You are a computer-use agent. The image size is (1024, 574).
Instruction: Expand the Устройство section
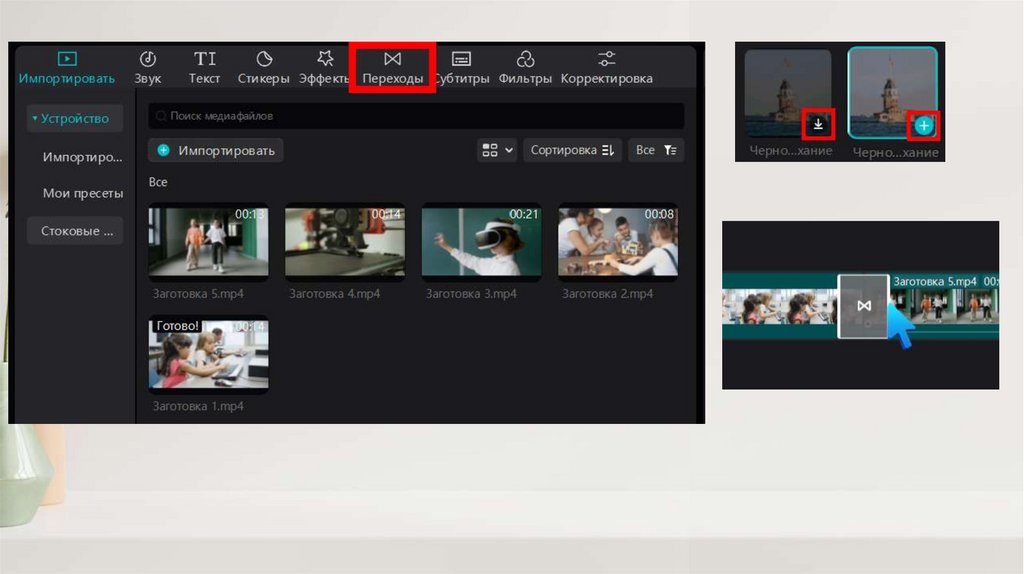(75, 118)
